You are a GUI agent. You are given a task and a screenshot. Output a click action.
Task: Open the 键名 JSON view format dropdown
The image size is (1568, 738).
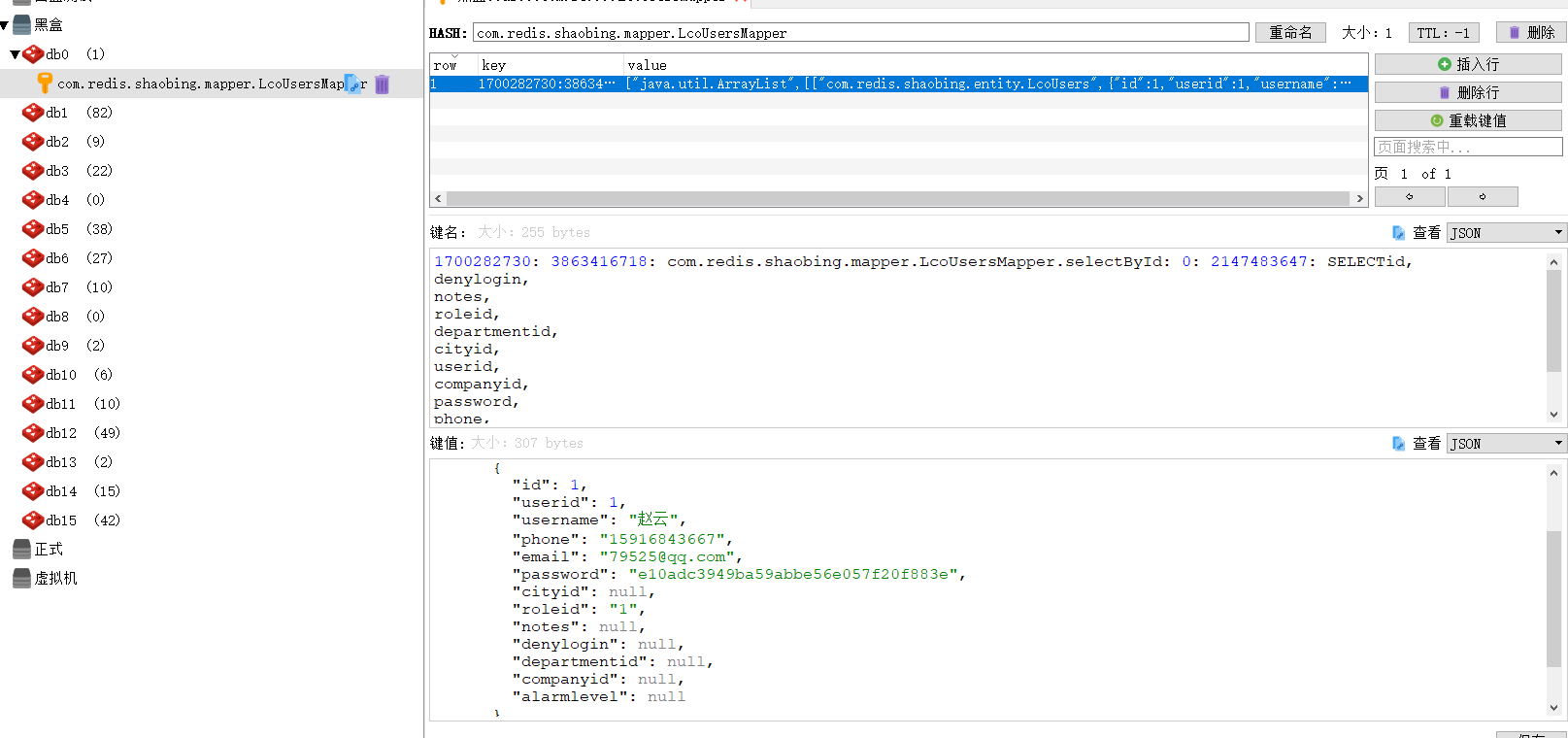click(1507, 233)
